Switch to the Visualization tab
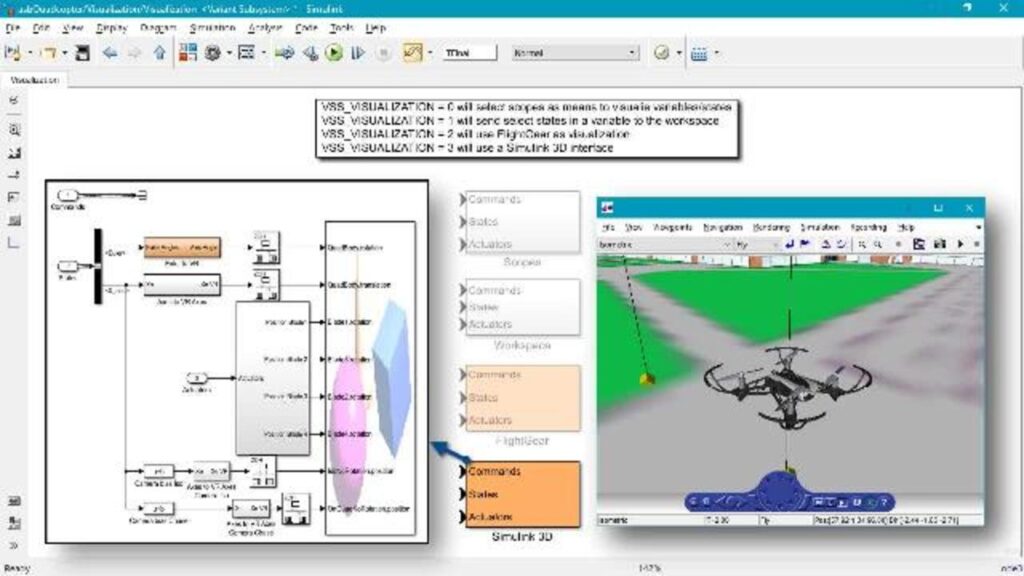The height and width of the screenshot is (576, 1024). click(x=34, y=80)
